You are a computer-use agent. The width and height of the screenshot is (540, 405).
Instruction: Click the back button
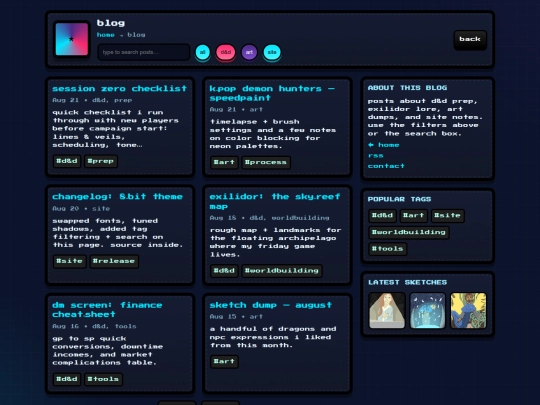click(470, 39)
